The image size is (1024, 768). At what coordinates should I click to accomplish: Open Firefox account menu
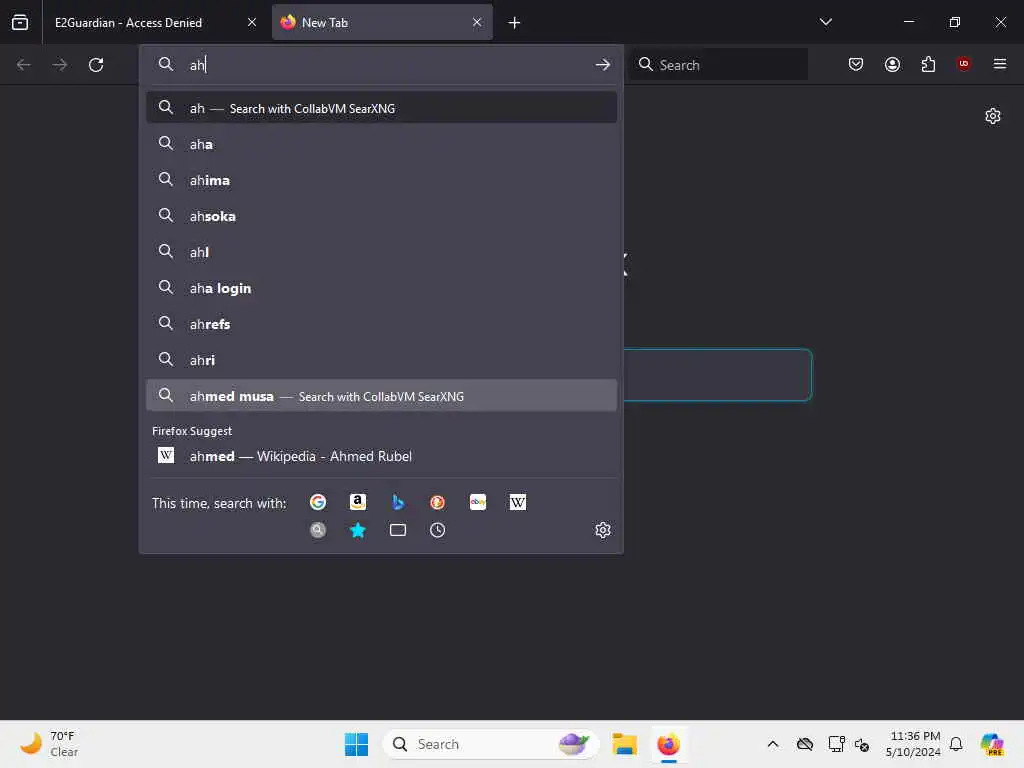tap(892, 64)
